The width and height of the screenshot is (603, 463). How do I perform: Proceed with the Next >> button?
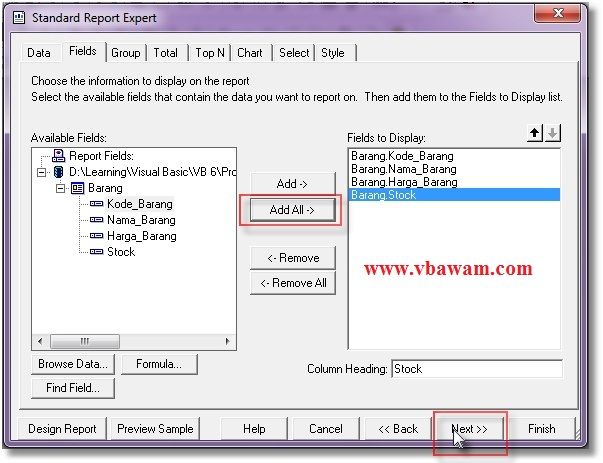point(470,429)
